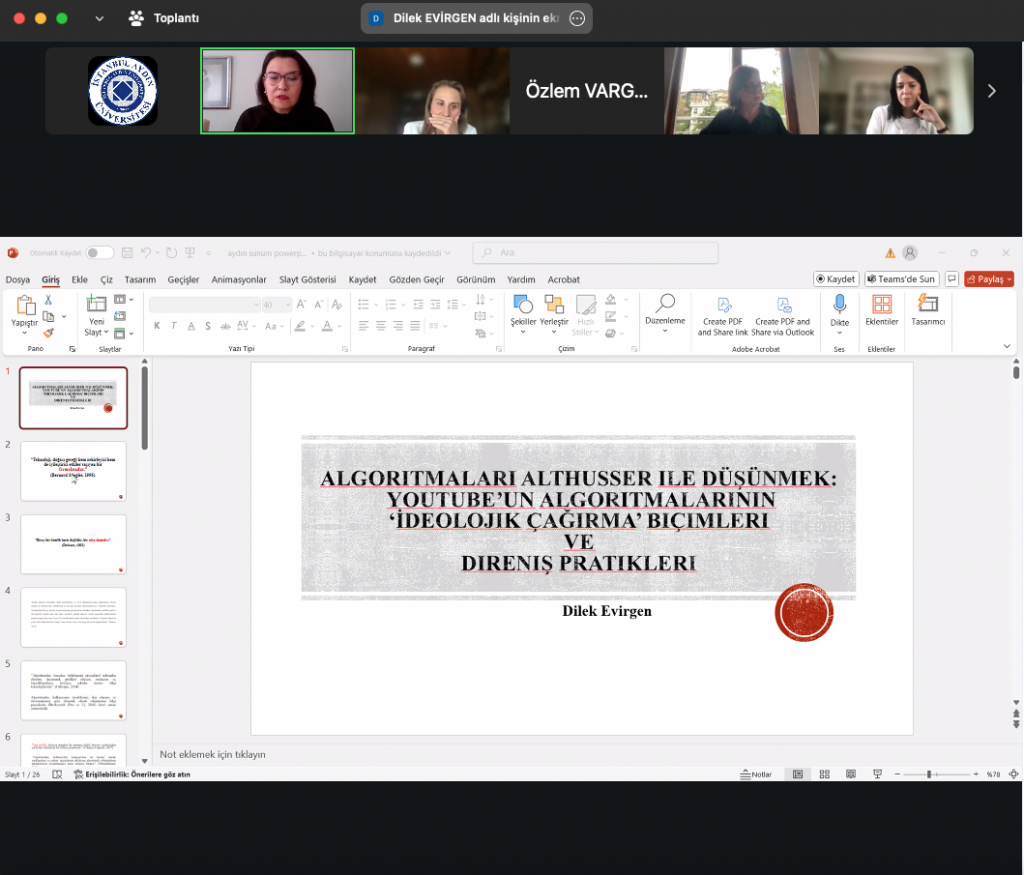This screenshot has height=875, width=1024.
Task: Paste with the Yapıştır clipboard icon
Action: 25,306
